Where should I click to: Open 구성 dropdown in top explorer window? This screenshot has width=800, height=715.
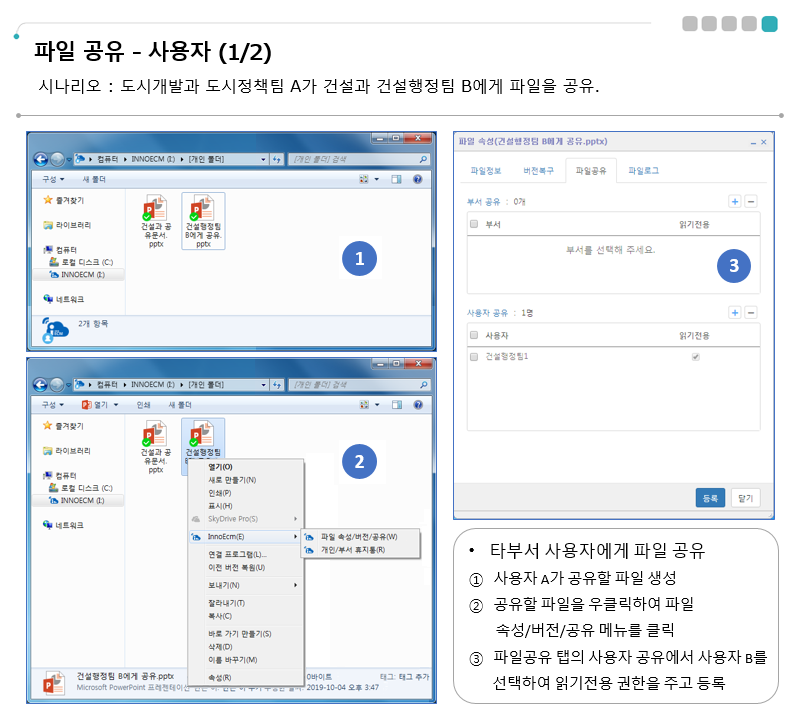51,179
